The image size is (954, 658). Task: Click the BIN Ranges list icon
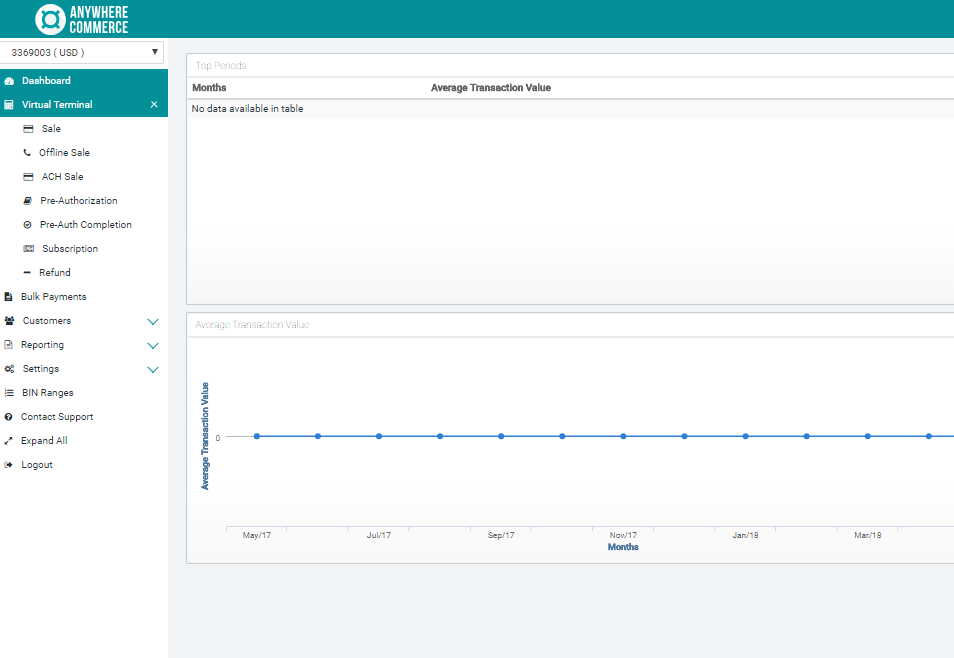tap(9, 393)
